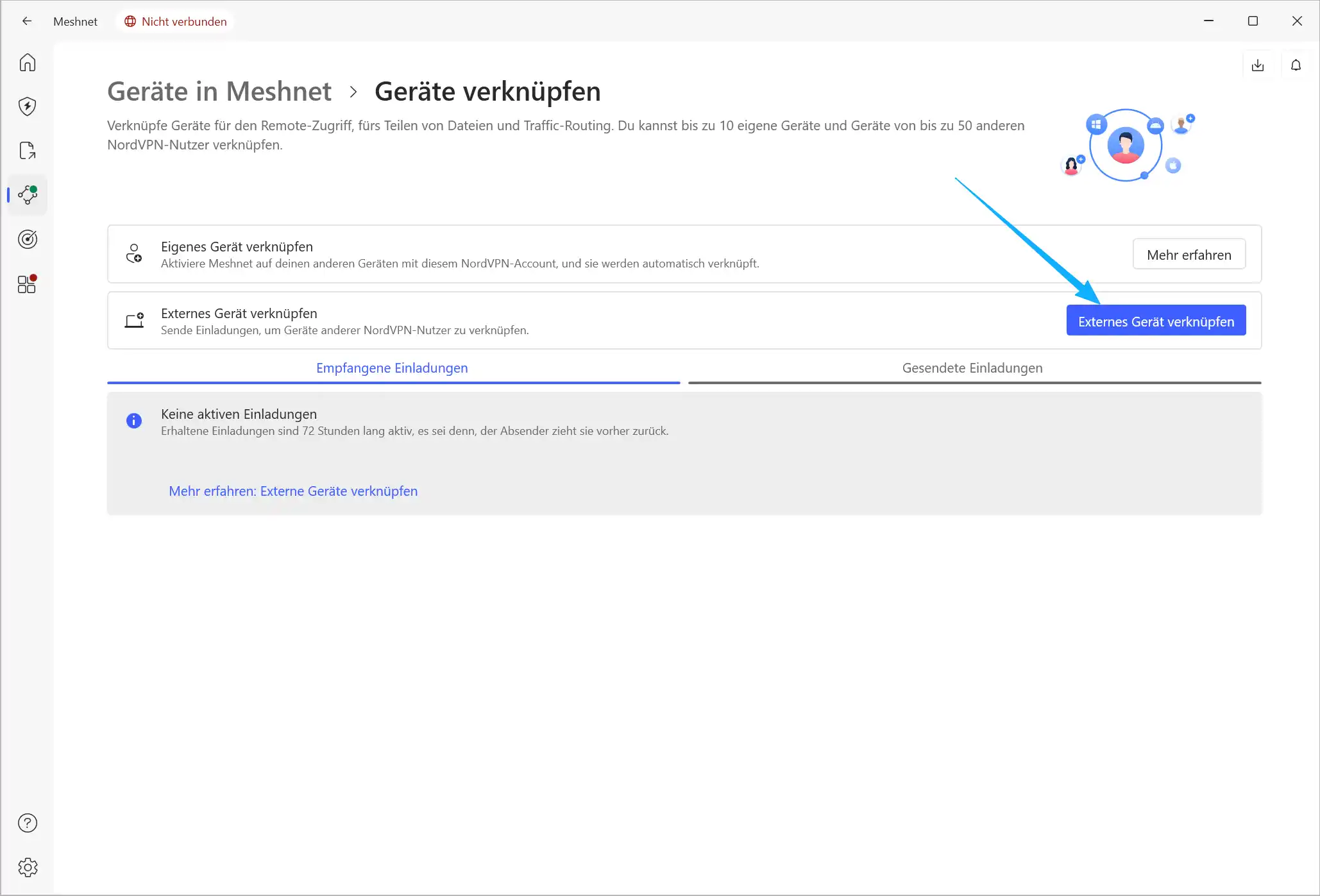Click the Mehr erfahren button

pos(1189,255)
